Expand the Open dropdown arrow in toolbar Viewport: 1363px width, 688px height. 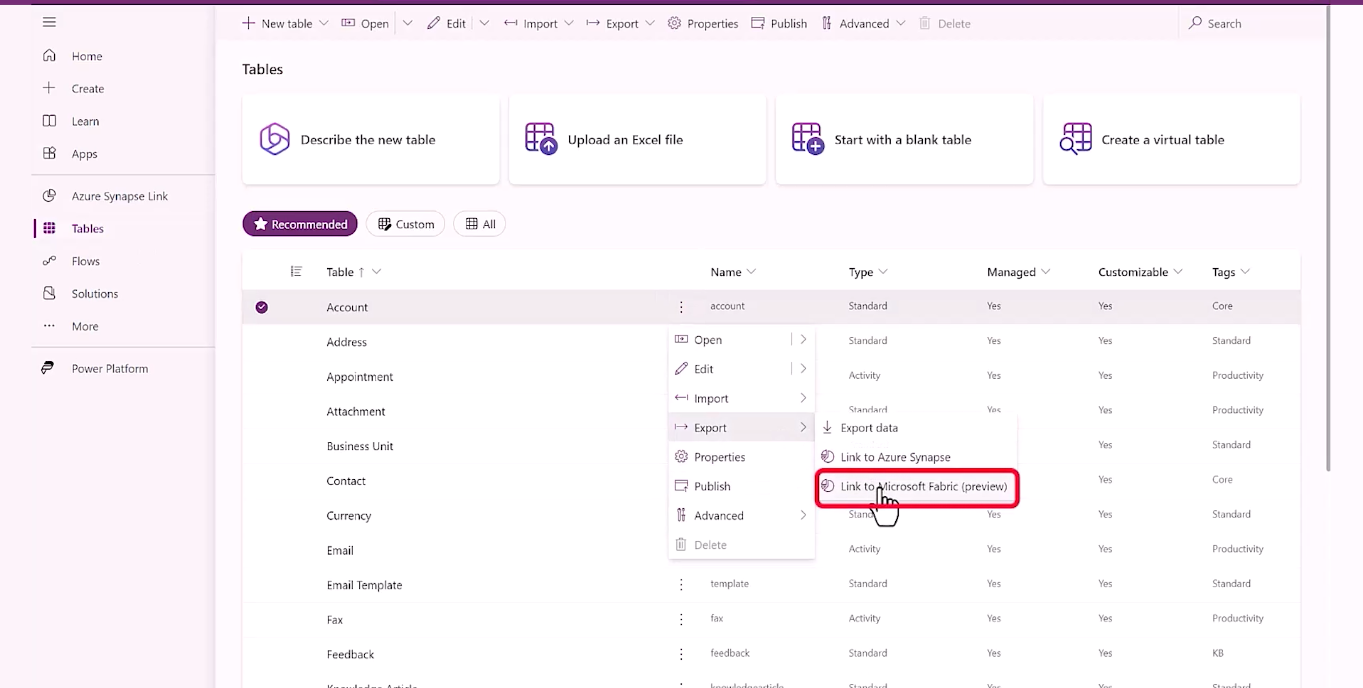(407, 23)
